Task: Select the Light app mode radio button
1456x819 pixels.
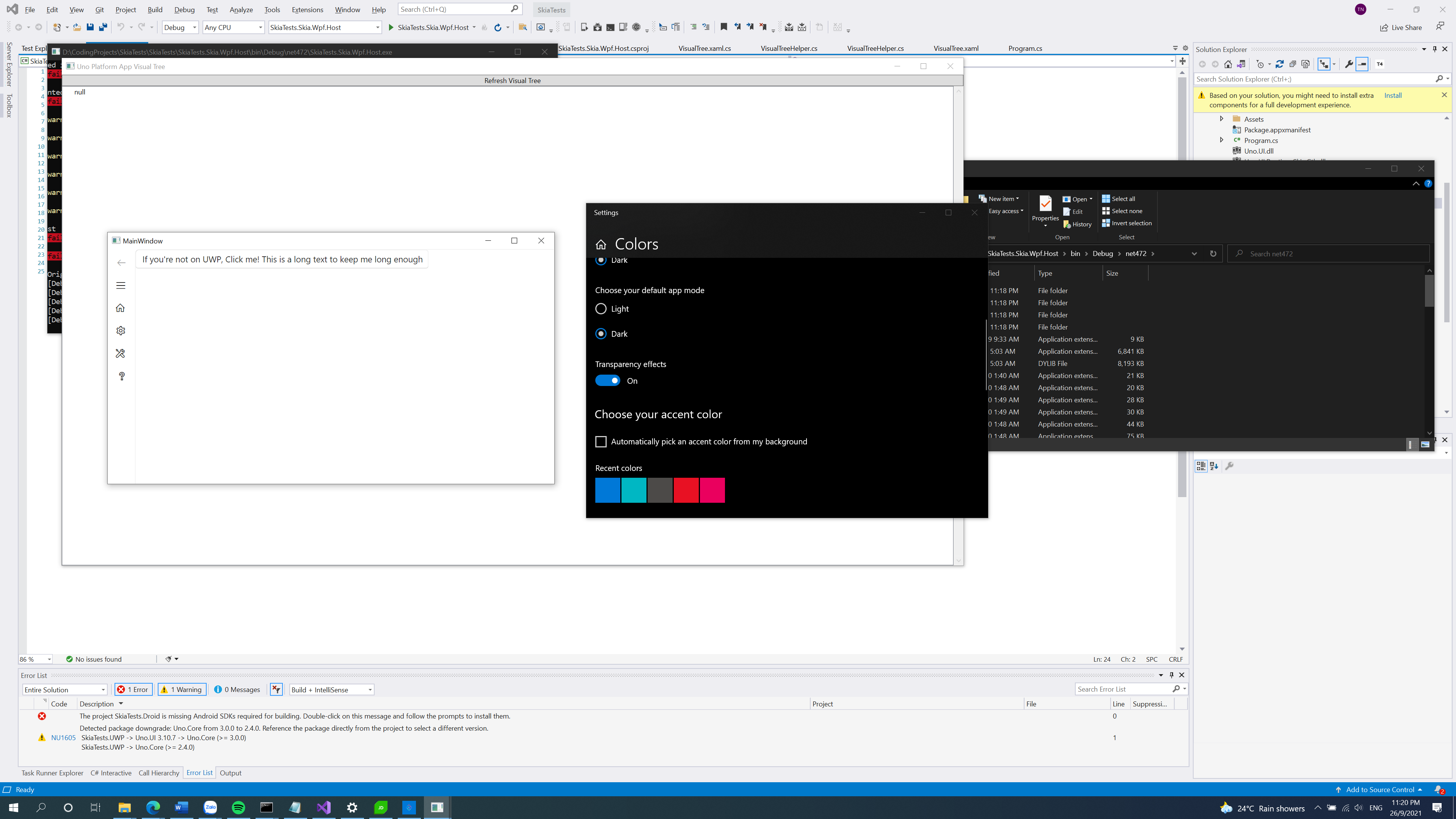Action: coord(601,309)
